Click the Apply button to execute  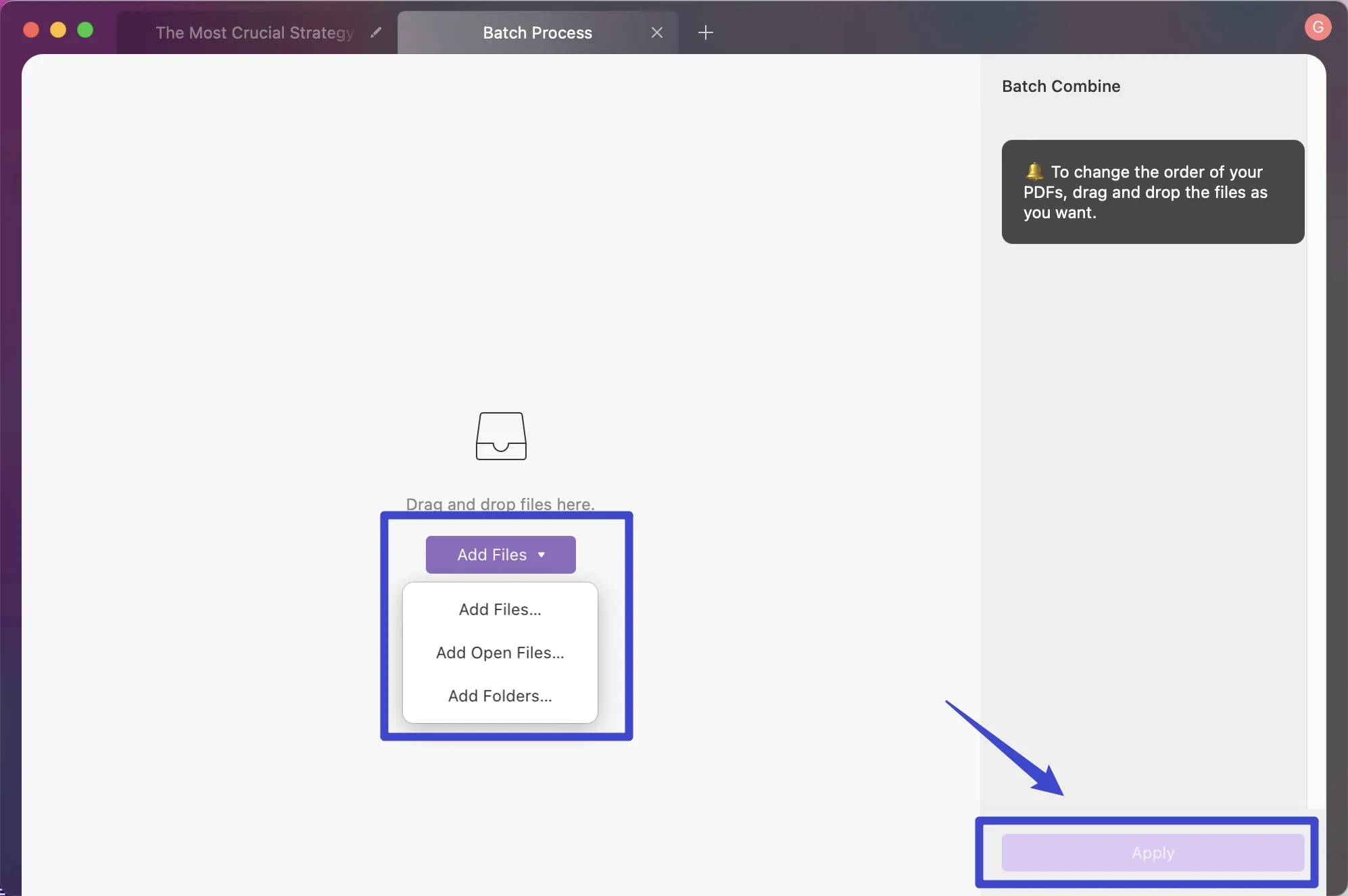(1152, 851)
